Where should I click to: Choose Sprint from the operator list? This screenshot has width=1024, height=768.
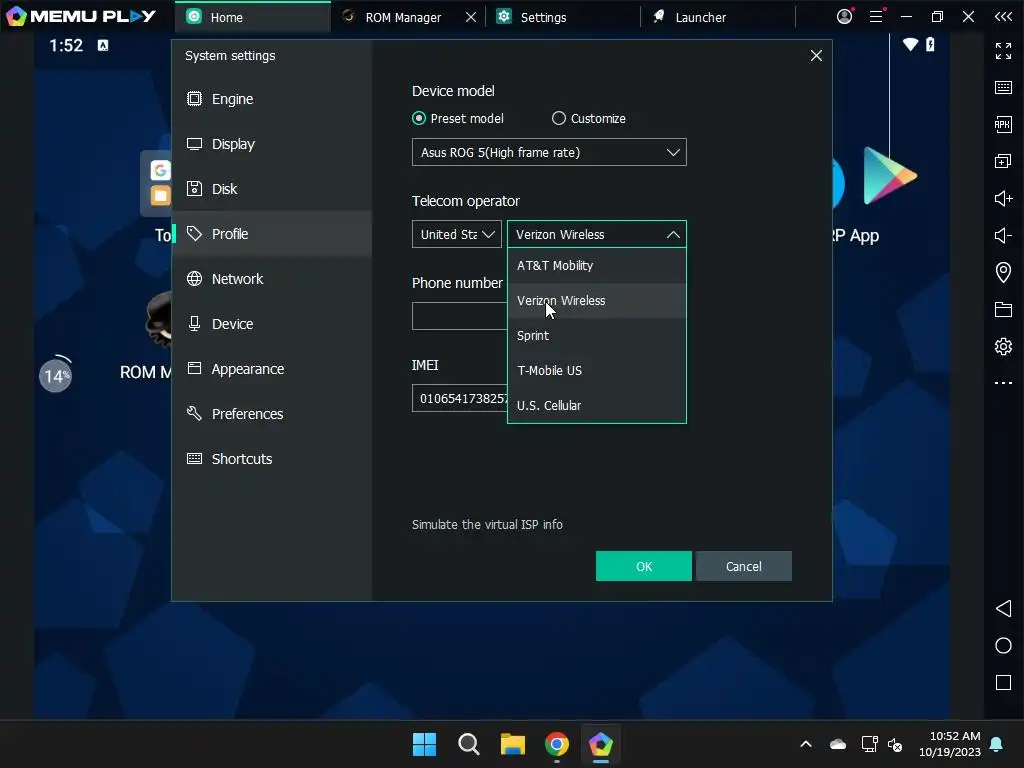596,336
